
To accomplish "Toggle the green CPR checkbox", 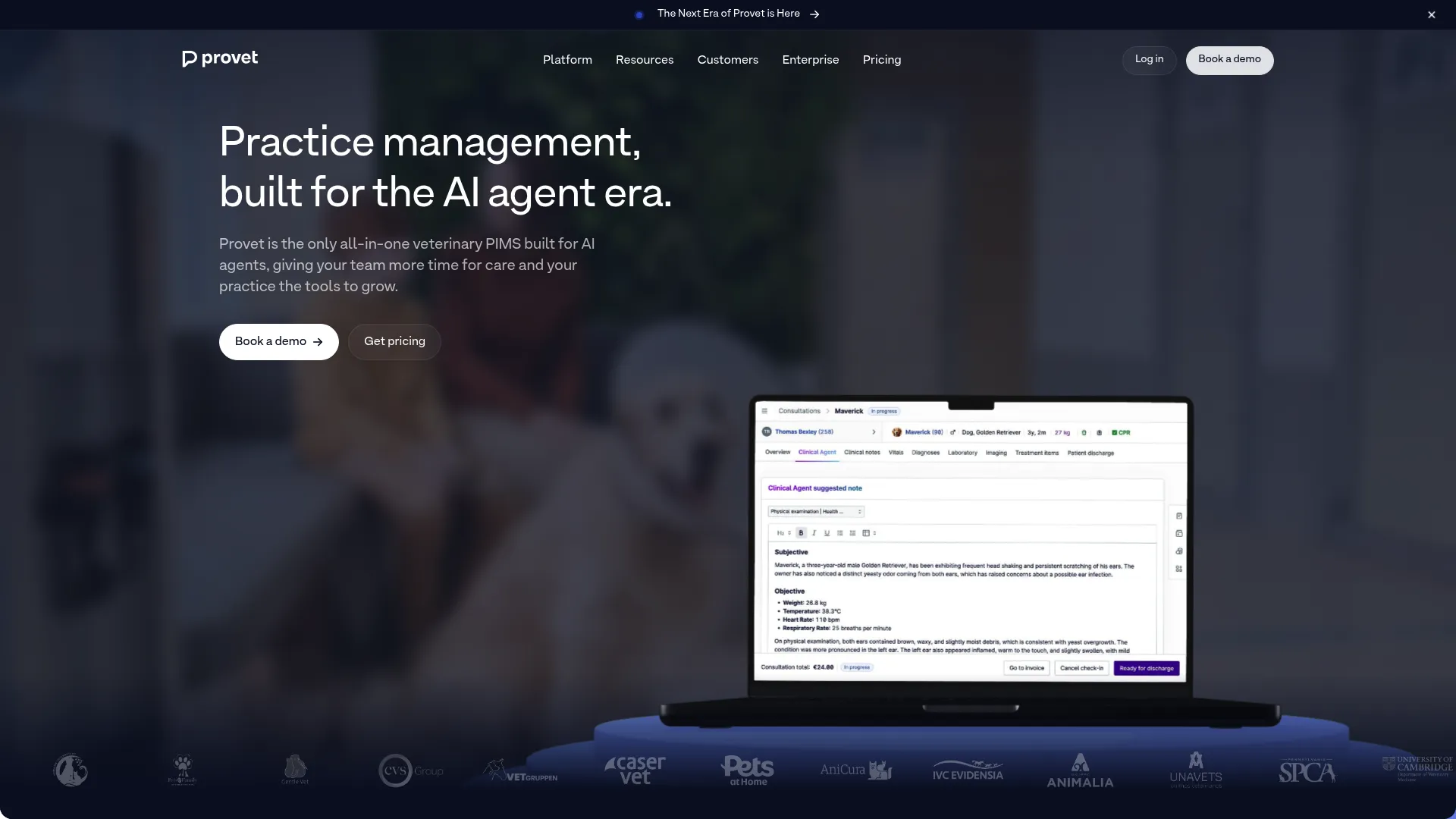I will click(x=1114, y=432).
